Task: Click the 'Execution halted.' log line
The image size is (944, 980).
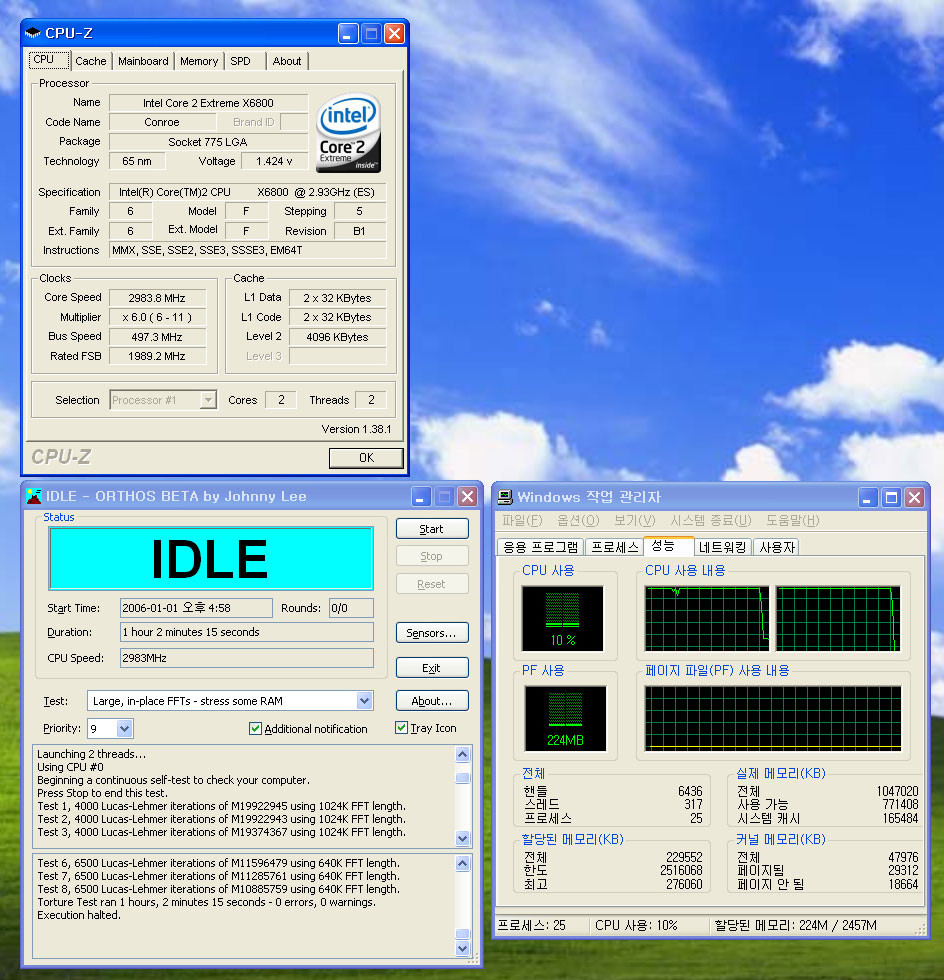Action: click(79, 915)
